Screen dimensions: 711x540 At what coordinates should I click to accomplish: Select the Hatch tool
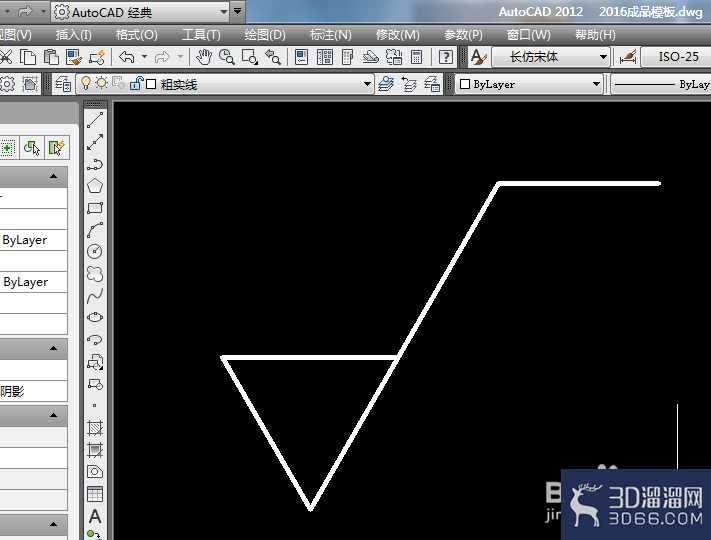pos(95,428)
